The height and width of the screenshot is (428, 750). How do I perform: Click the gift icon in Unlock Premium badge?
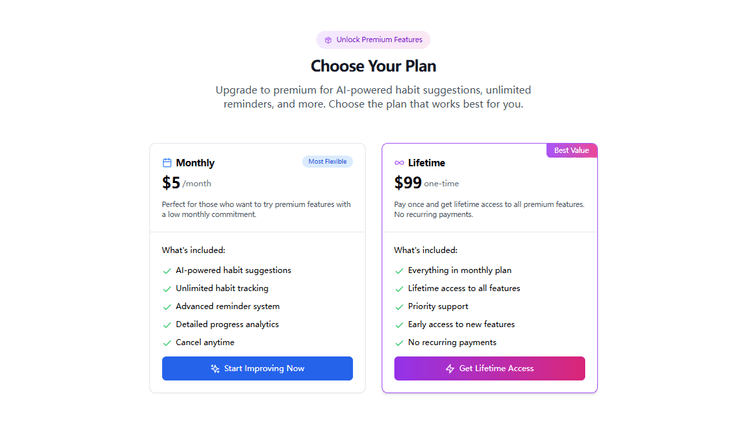328,40
